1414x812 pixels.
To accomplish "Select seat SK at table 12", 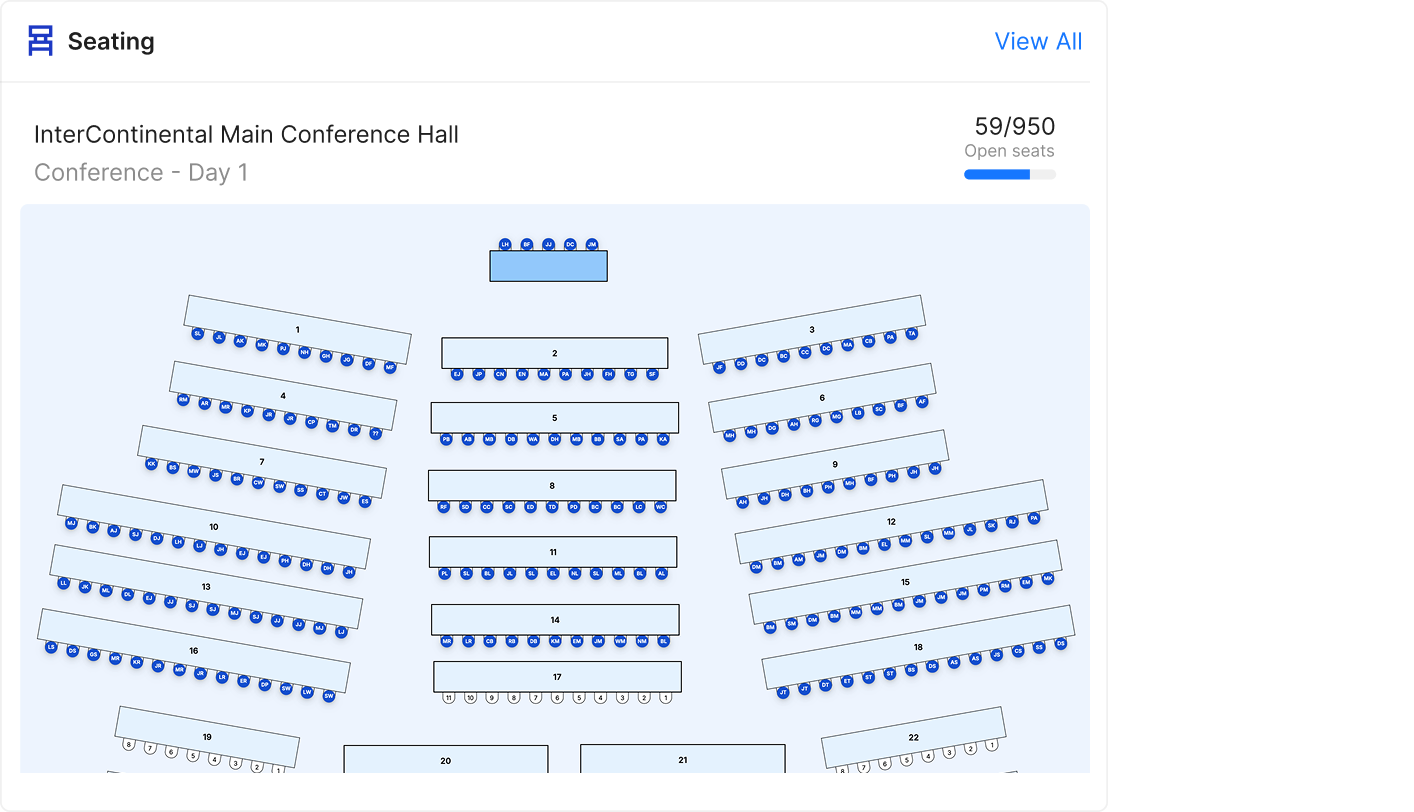I will coord(991,525).
